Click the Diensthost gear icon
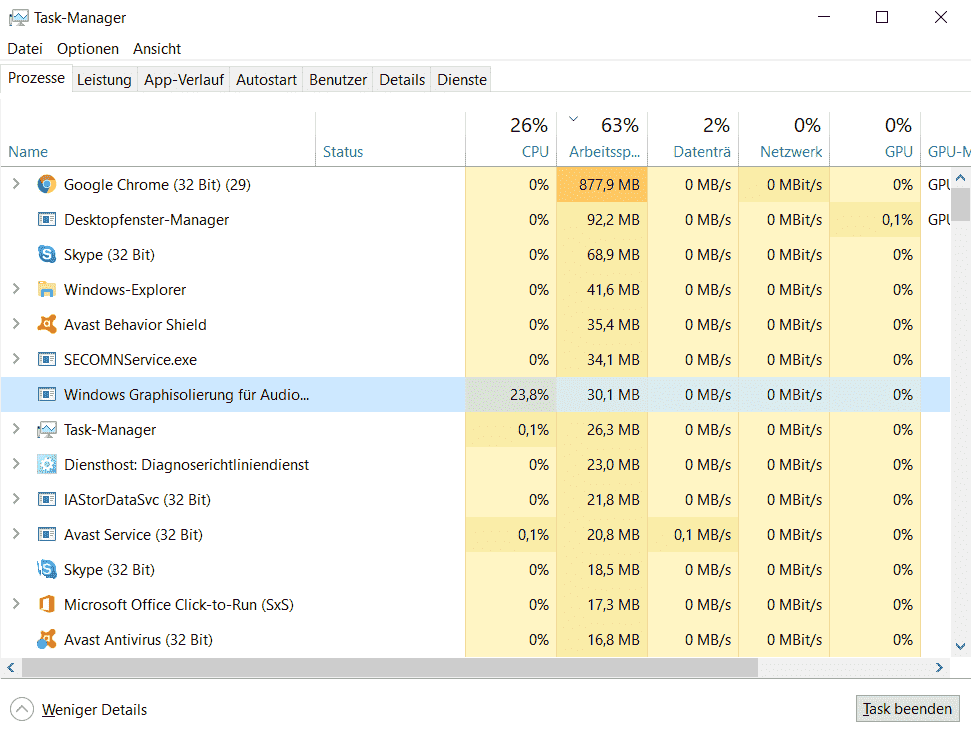The height and width of the screenshot is (739, 971). (46, 465)
